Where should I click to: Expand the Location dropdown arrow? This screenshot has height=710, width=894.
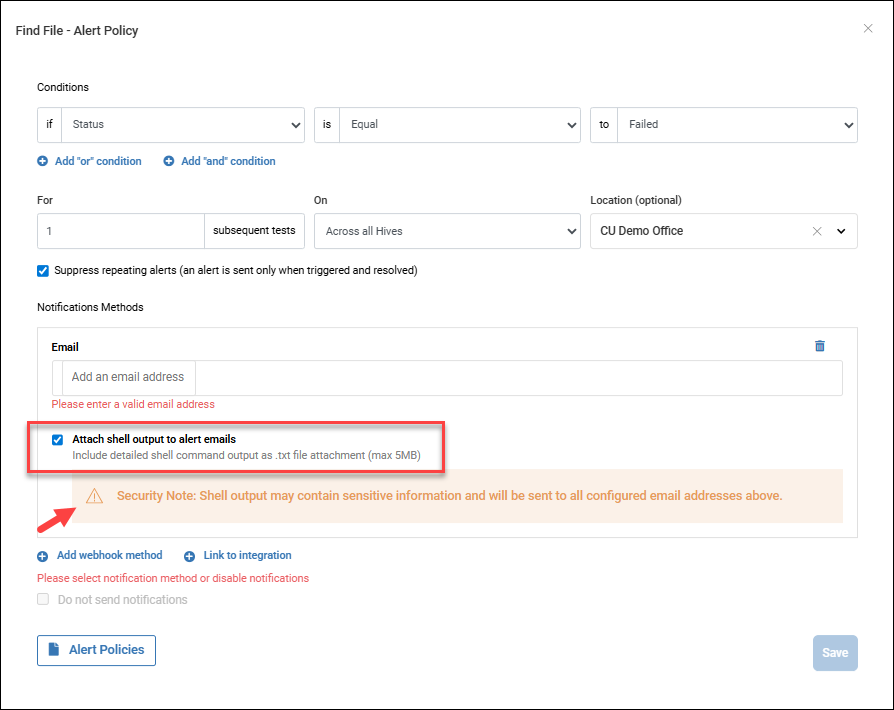[841, 231]
